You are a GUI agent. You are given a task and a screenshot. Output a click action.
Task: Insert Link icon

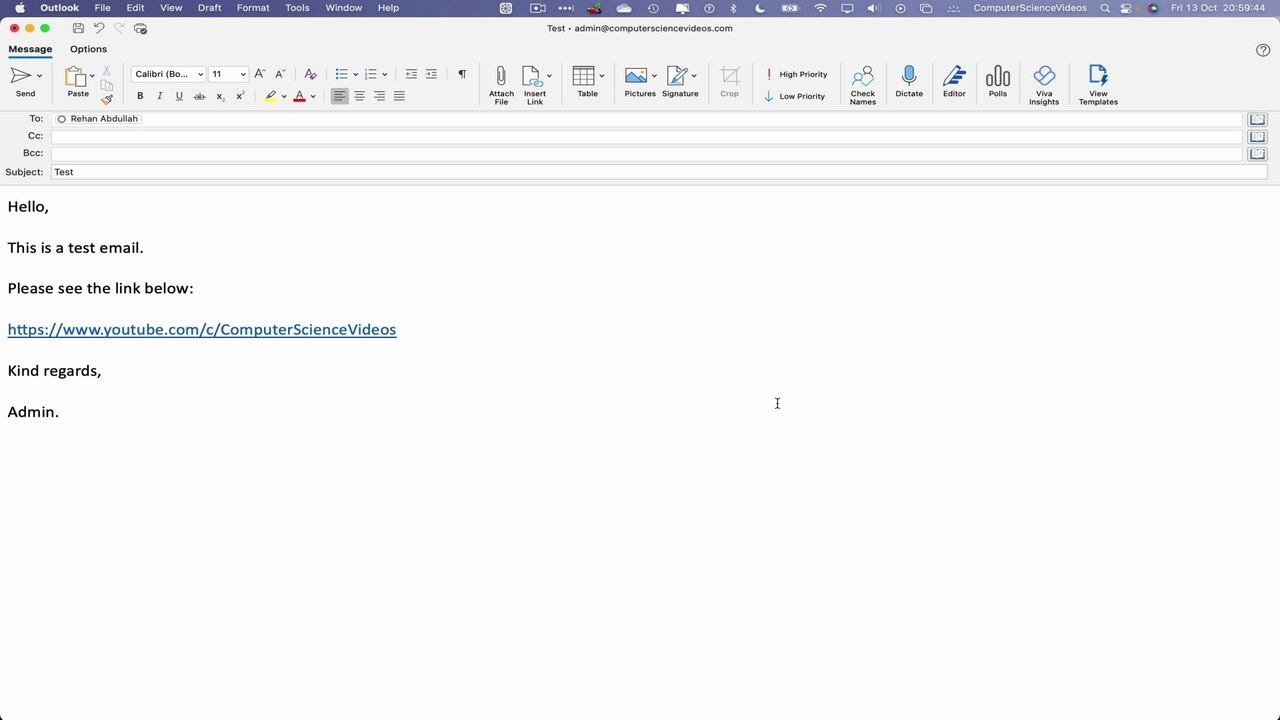click(x=532, y=76)
